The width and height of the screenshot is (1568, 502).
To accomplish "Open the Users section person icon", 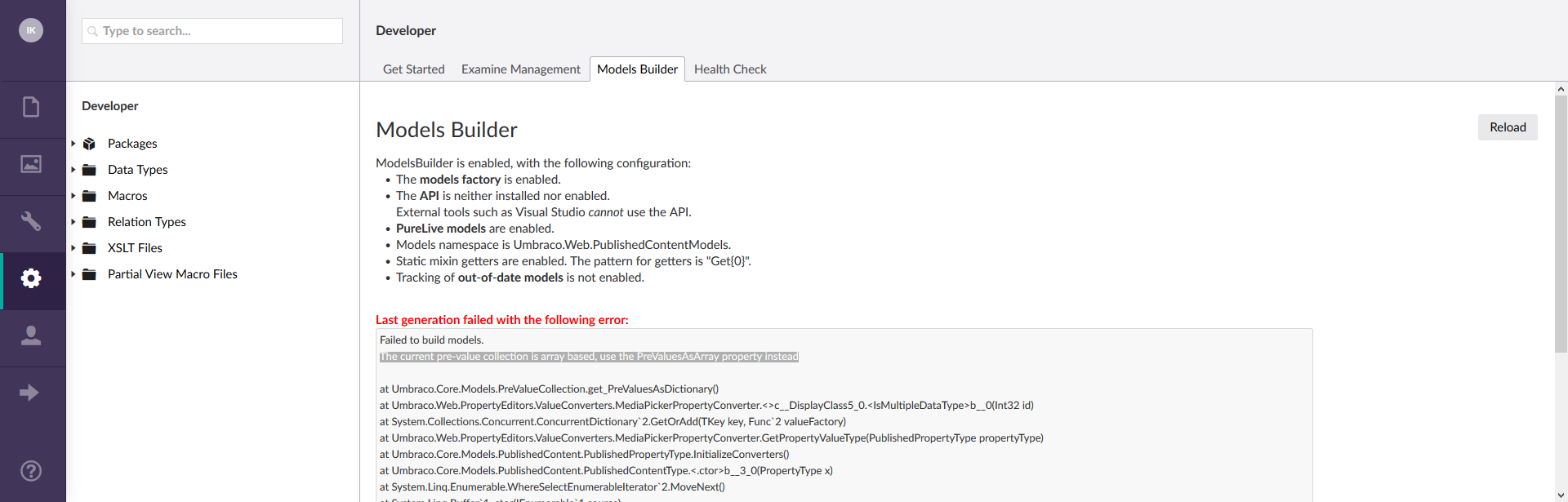I will [x=31, y=335].
